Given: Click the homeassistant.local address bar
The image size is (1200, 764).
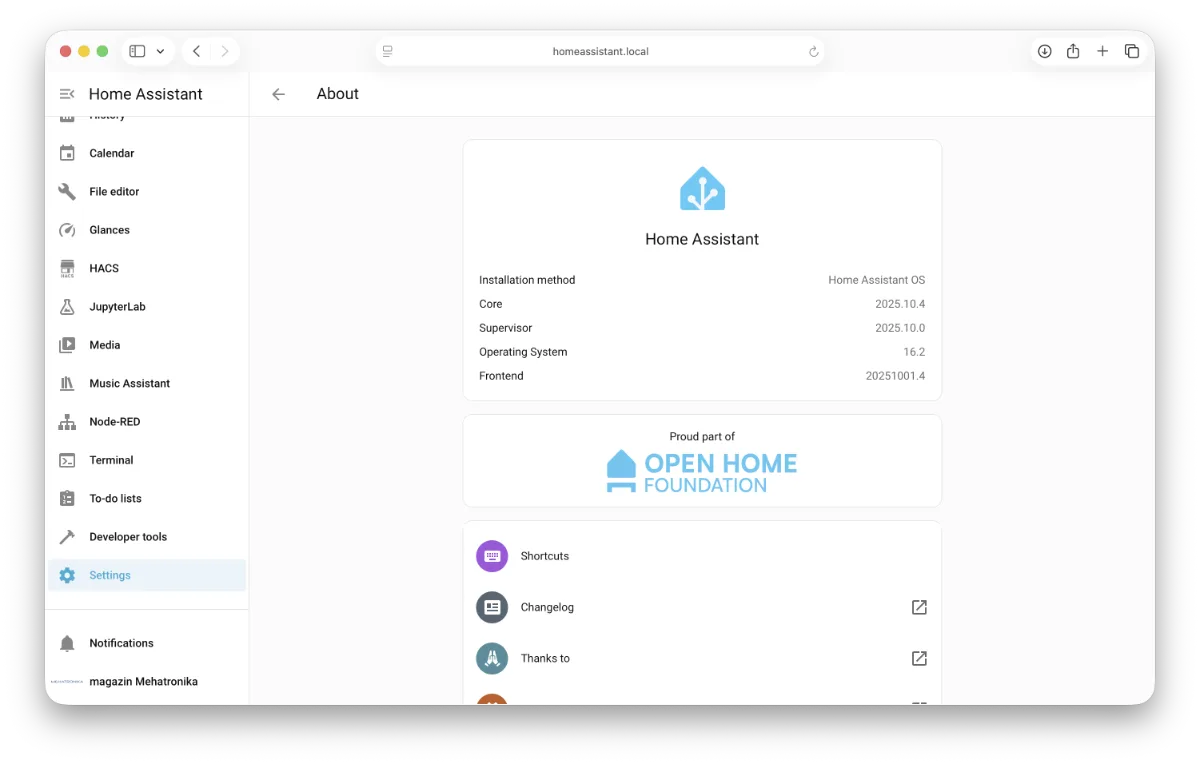Looking at the screenshot, I should 600,51.
